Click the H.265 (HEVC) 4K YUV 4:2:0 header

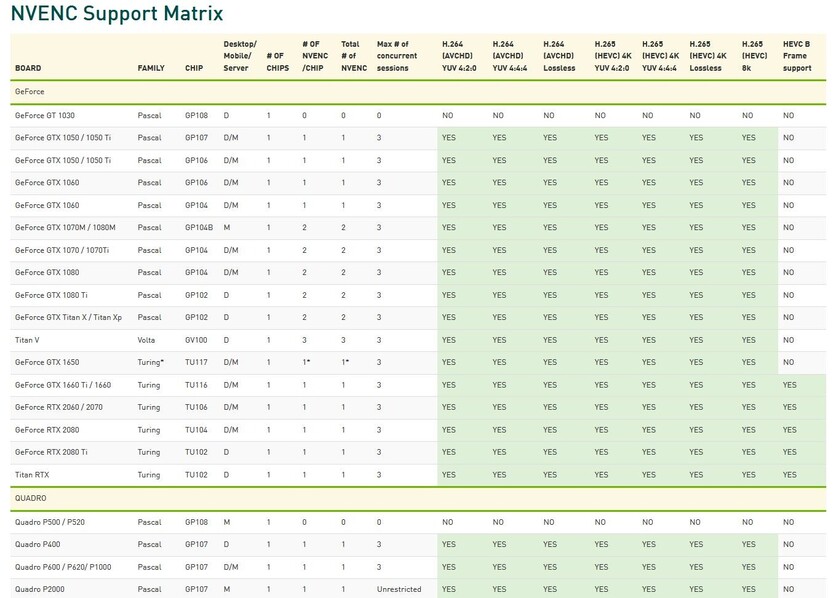[x=613, y=56]
